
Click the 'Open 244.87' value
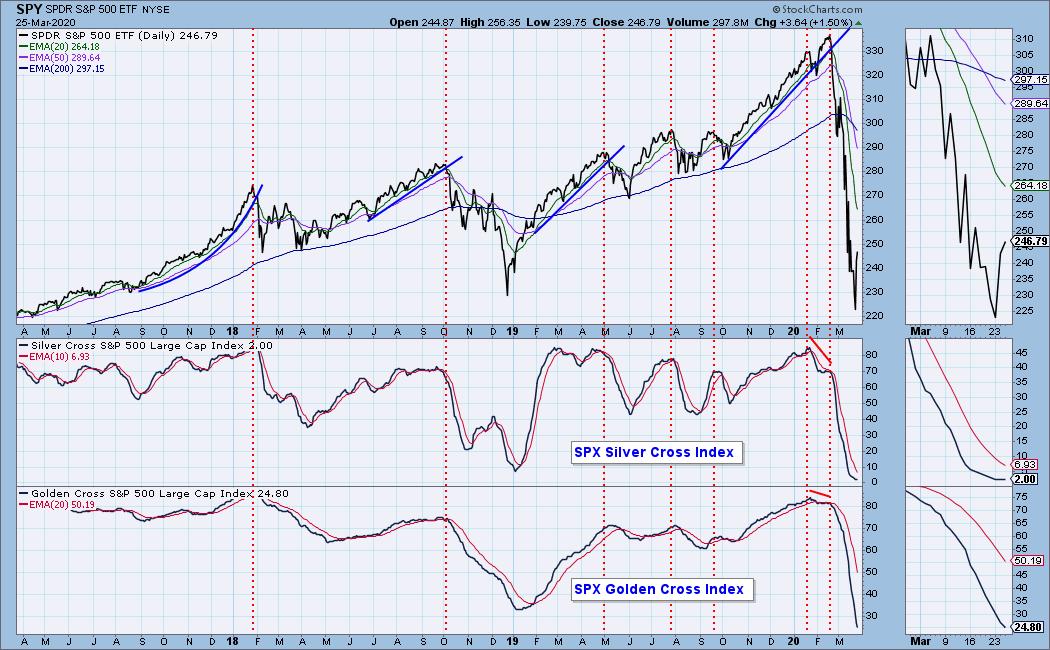[x=422, y=22]
